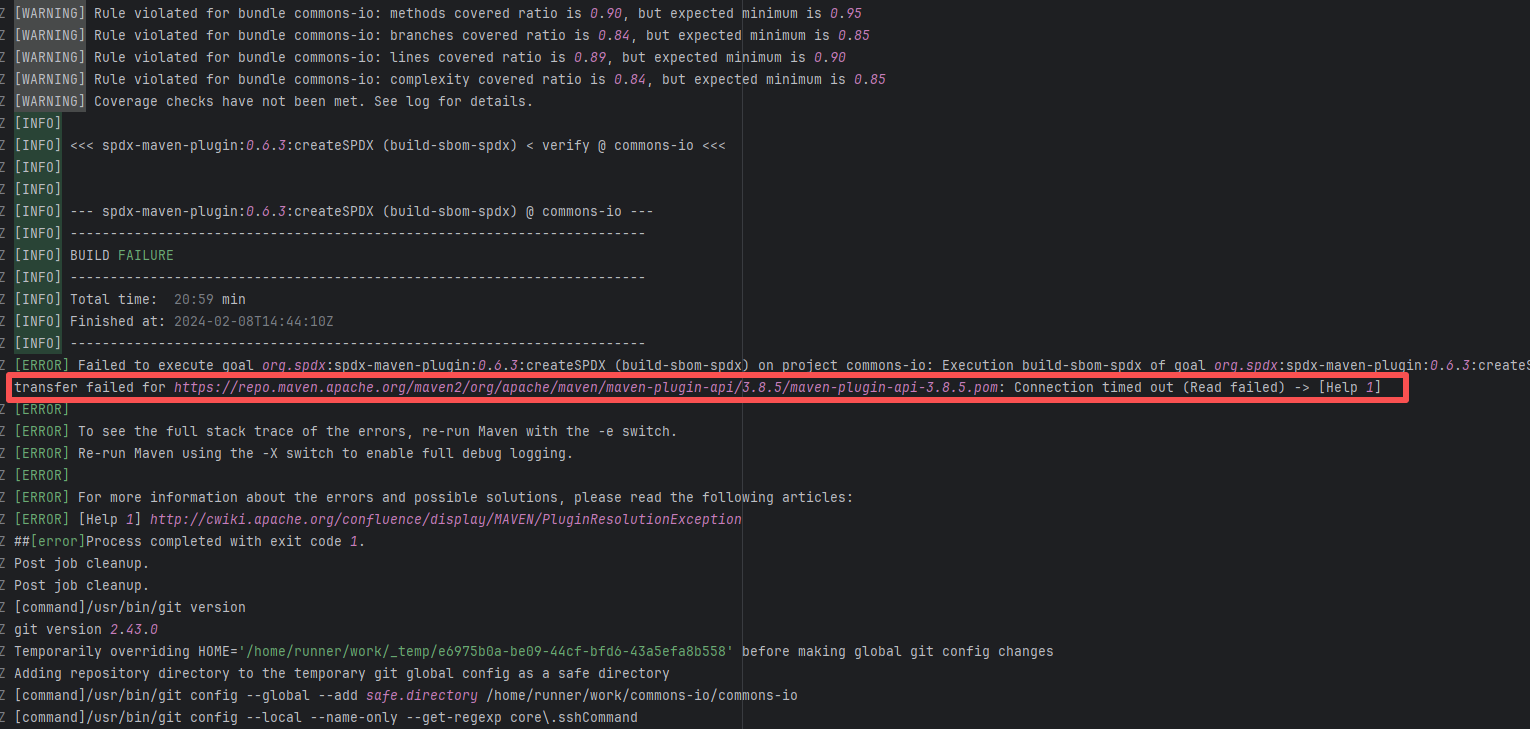This screenshot has width=1530, height=729.
Task: Click the 'Finished at' timestamp line
Action: [201, 321]
